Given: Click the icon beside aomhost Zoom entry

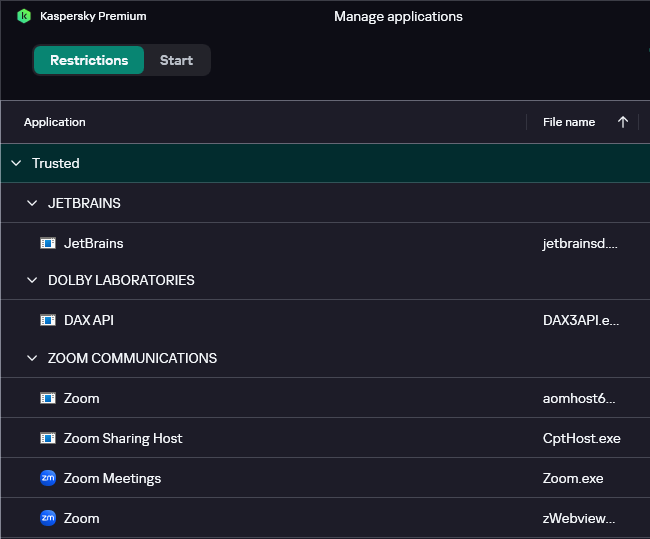Looking at the screenshot, I should click(48, 398).
